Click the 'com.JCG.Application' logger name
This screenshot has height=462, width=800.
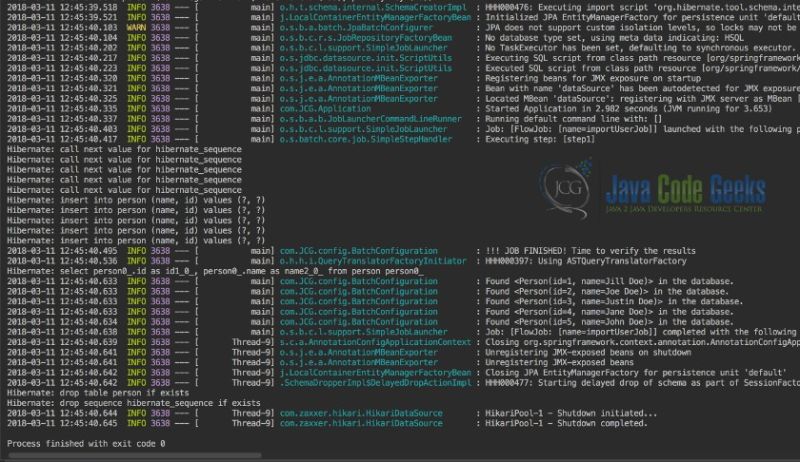pos(326,109)
